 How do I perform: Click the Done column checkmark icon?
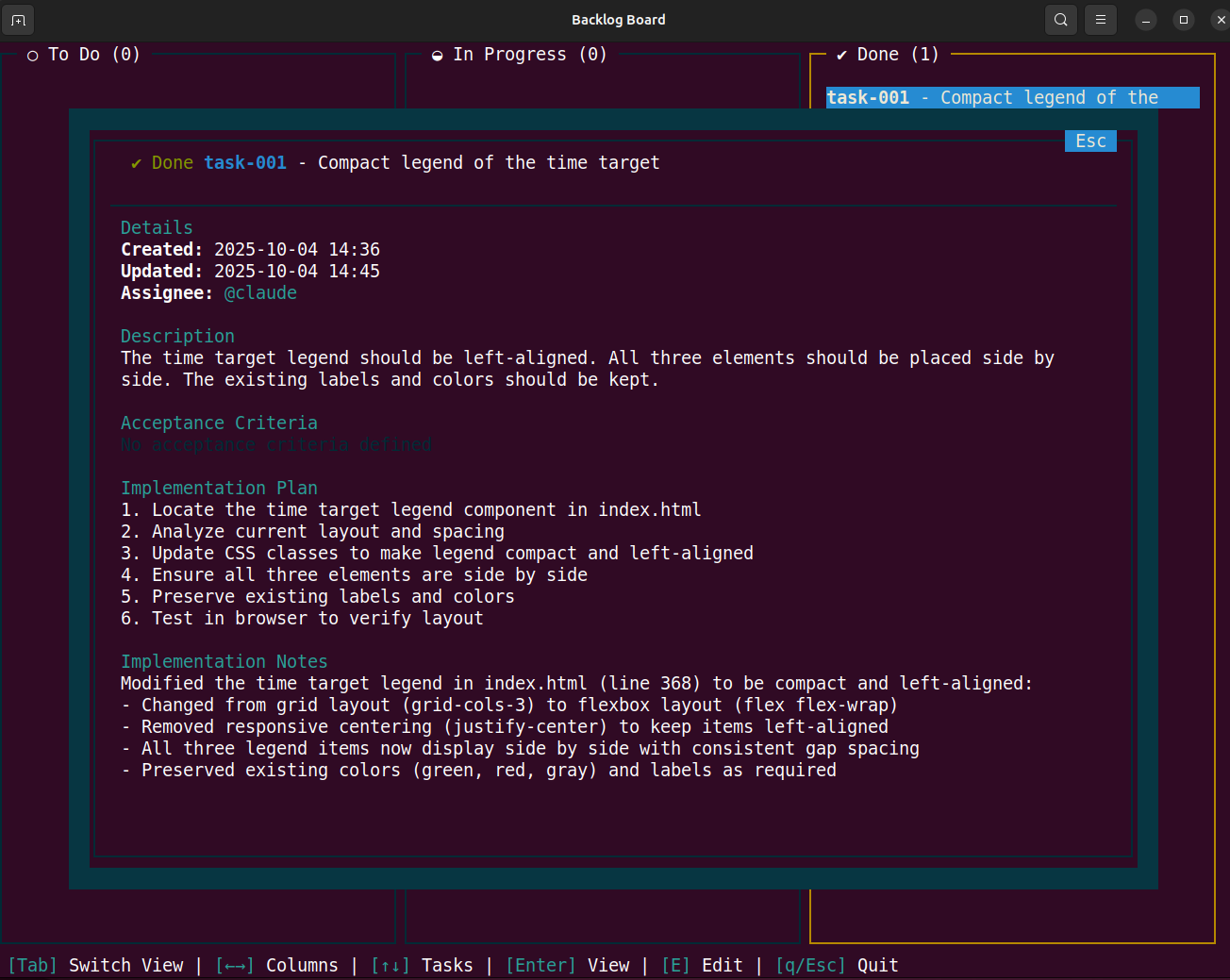click(841, 56)
